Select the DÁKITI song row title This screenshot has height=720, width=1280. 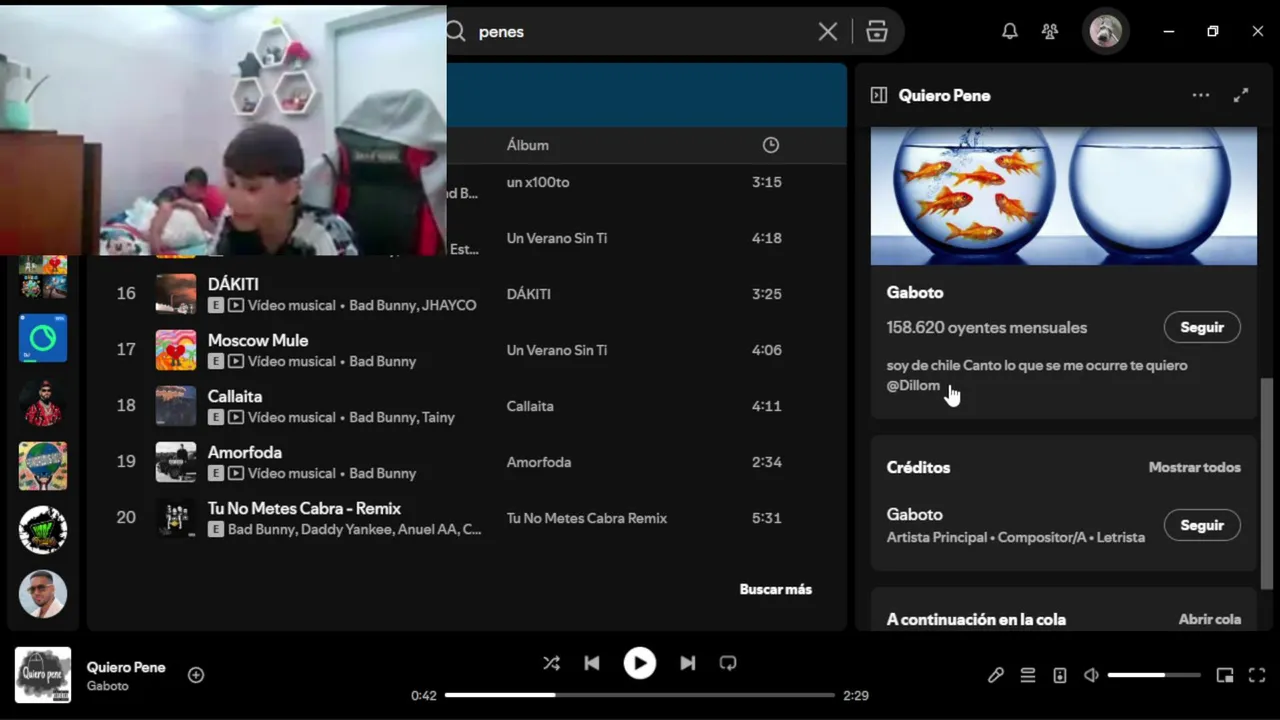(233, 284)
